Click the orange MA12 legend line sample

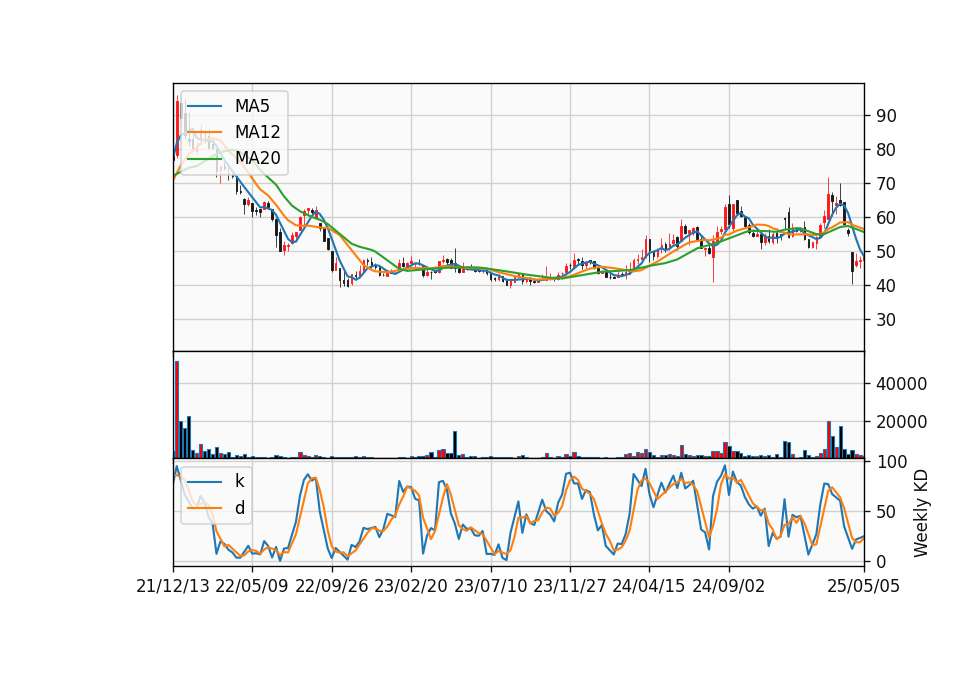(x=205, y=132)
